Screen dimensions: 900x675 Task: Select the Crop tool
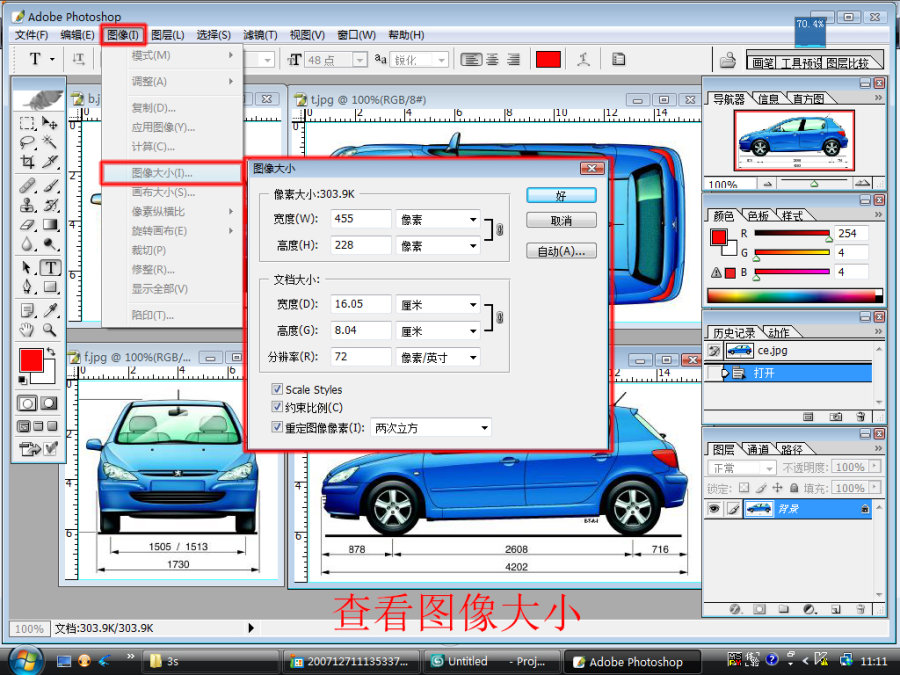coord(27,162)
